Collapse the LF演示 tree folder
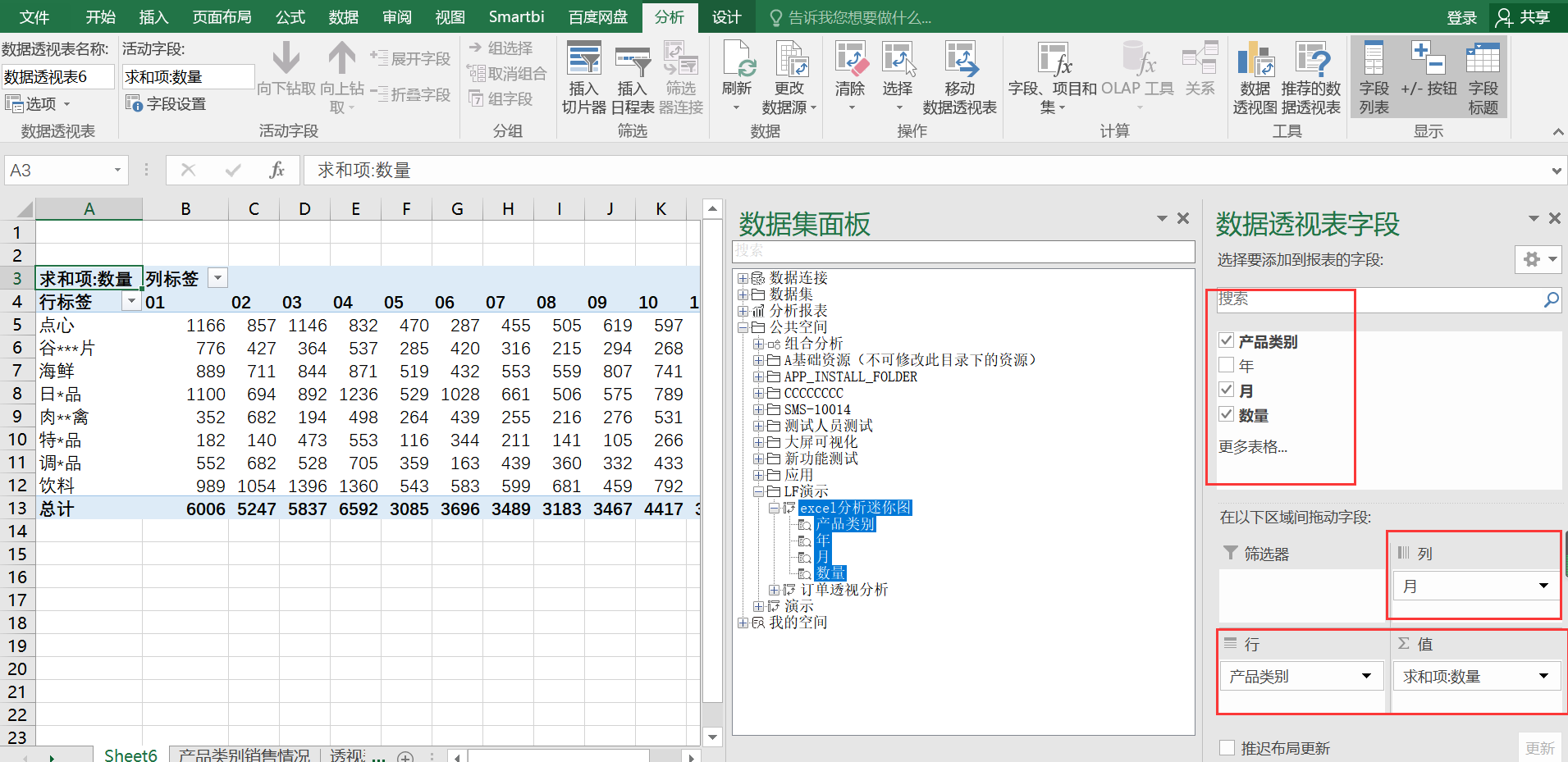 click(x=758, y=491)
